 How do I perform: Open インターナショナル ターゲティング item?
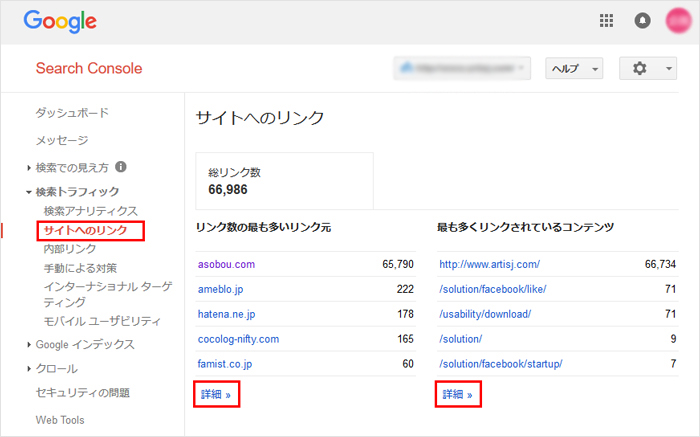(108, 294)
